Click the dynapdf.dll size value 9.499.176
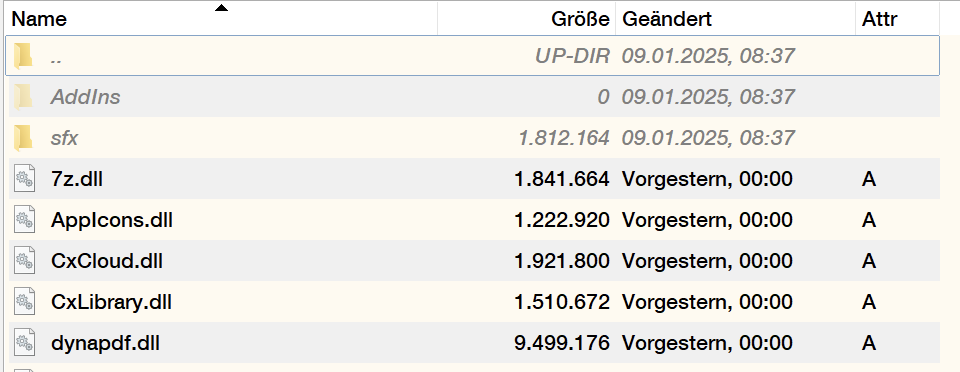The width and height of the screenshot is (960, 372). pyautogui.click(x=562, y=343)
